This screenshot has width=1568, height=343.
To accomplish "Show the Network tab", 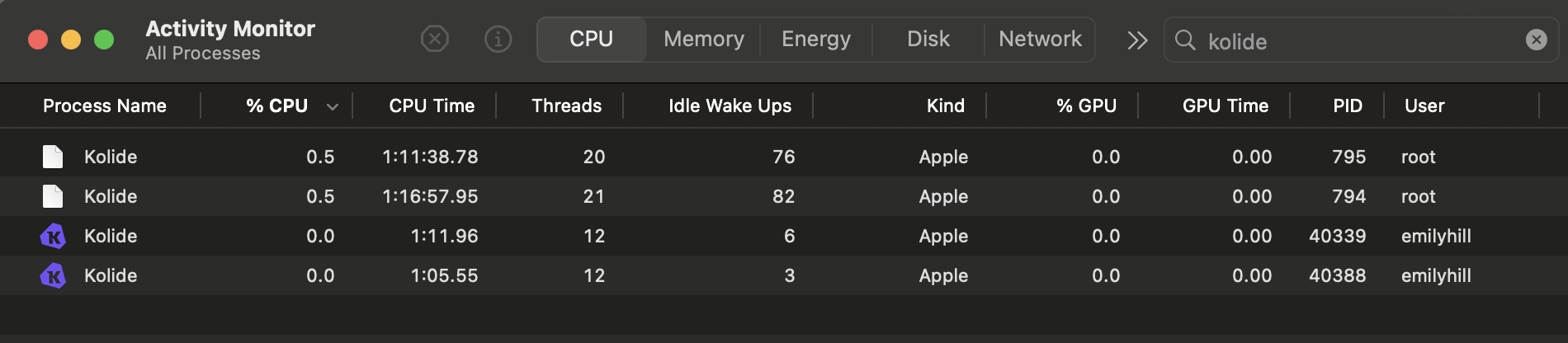I will [x=1040, y=40].
